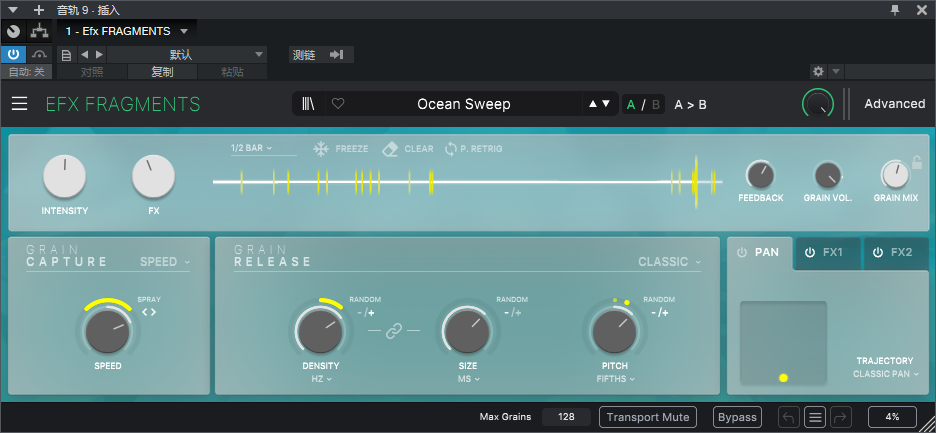Click the preset file icon in host toolbar
Screen dimensions: 936x433
(67, 55)
